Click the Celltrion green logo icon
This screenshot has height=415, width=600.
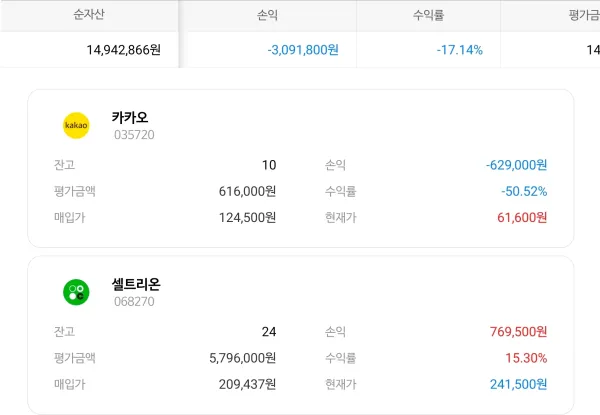click(x=76, y=292)
